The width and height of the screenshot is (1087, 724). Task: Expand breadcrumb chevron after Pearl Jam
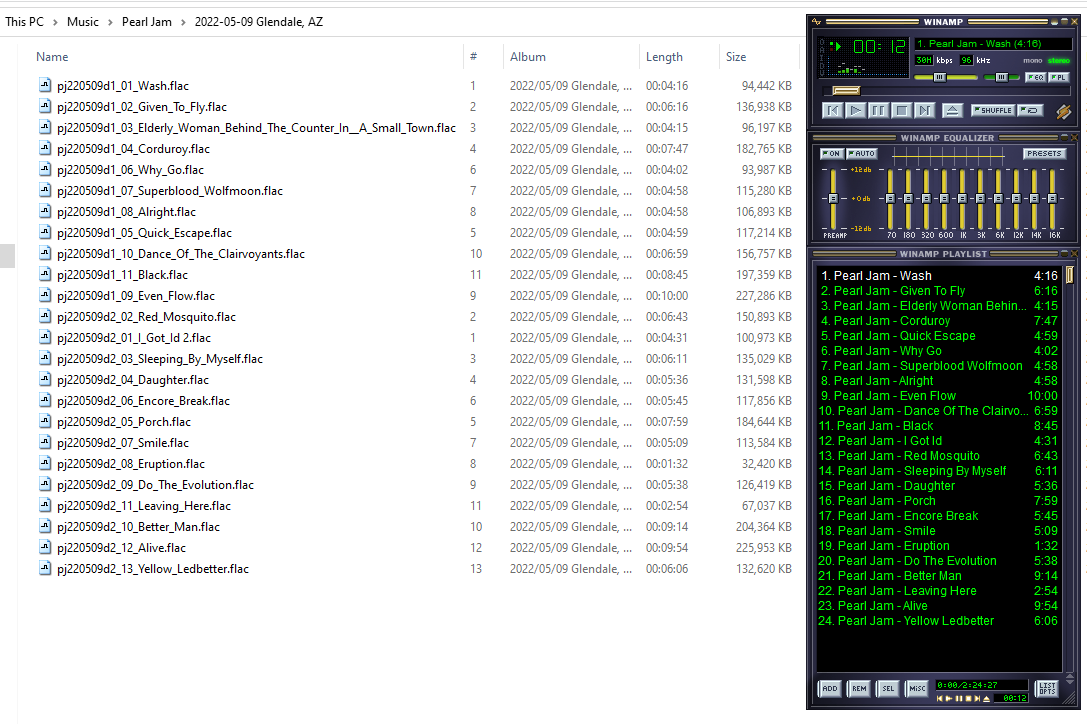(183, 22)
